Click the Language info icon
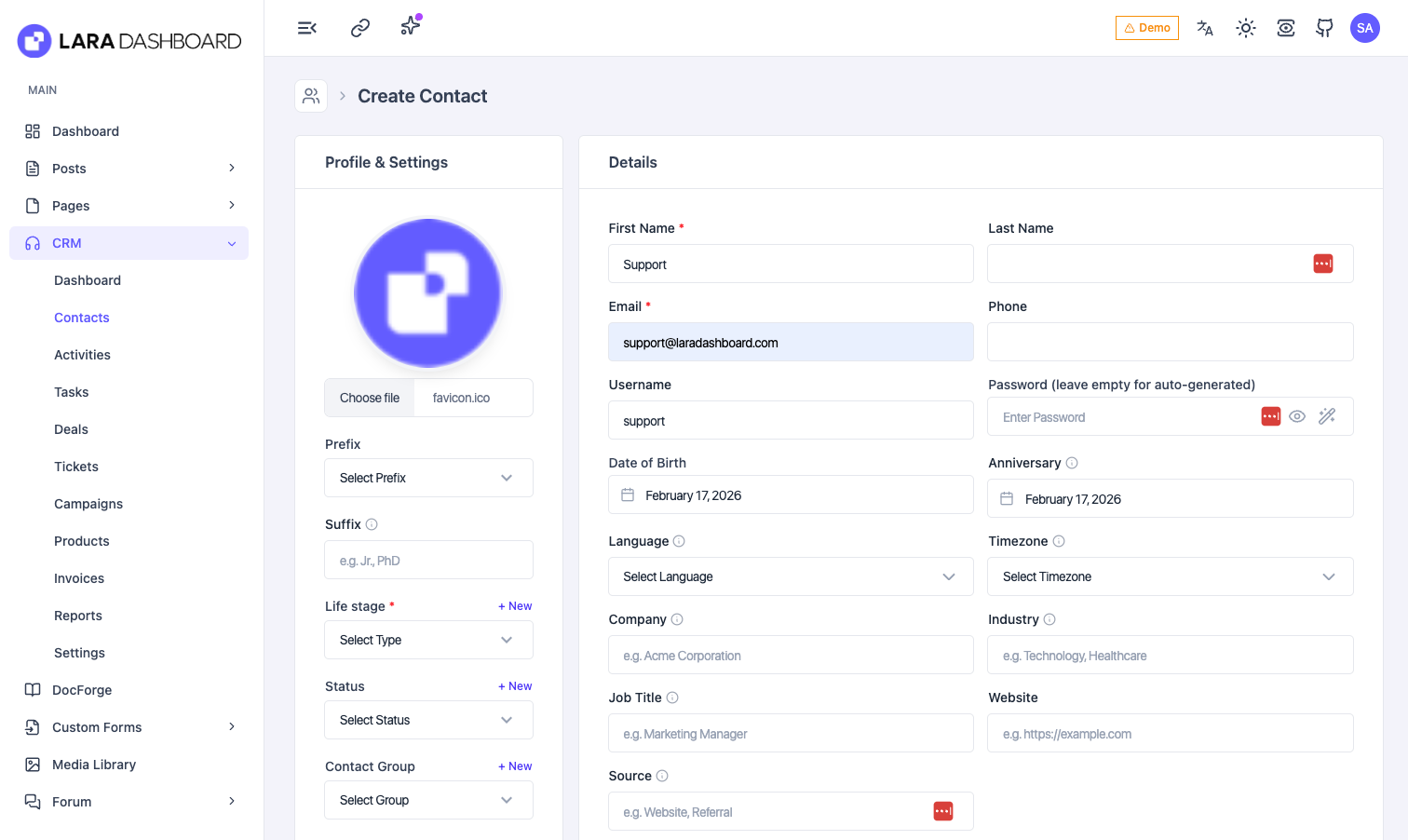 [x=679, y=541]
